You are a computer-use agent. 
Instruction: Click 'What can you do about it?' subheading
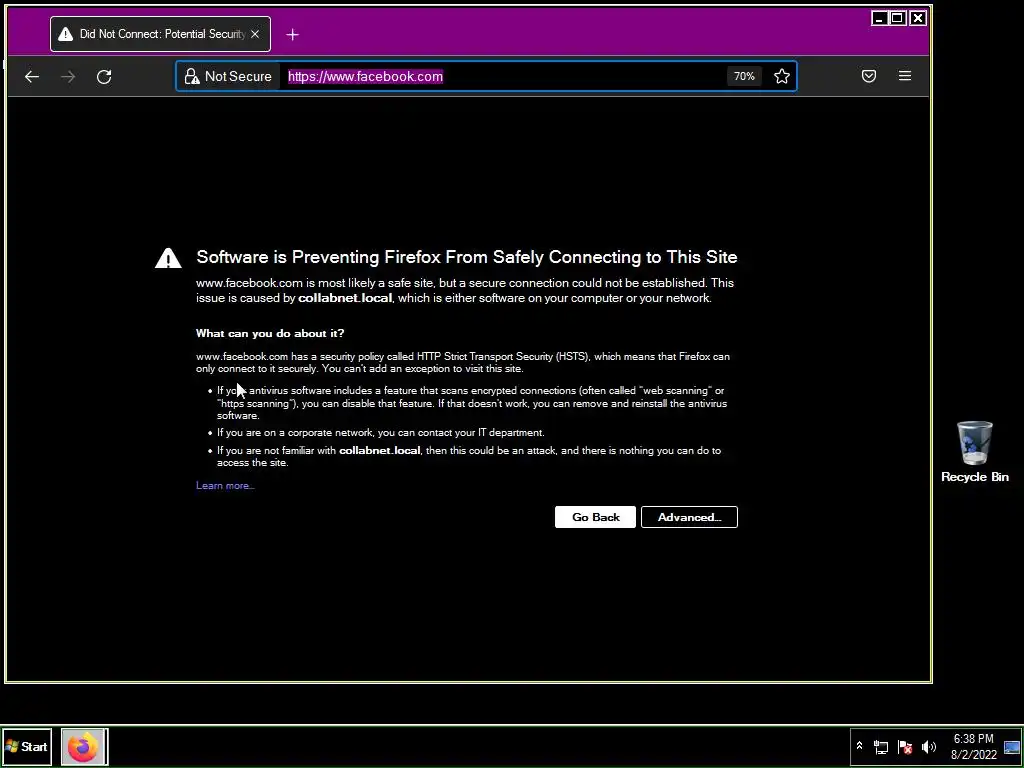(x=270, y=333)
